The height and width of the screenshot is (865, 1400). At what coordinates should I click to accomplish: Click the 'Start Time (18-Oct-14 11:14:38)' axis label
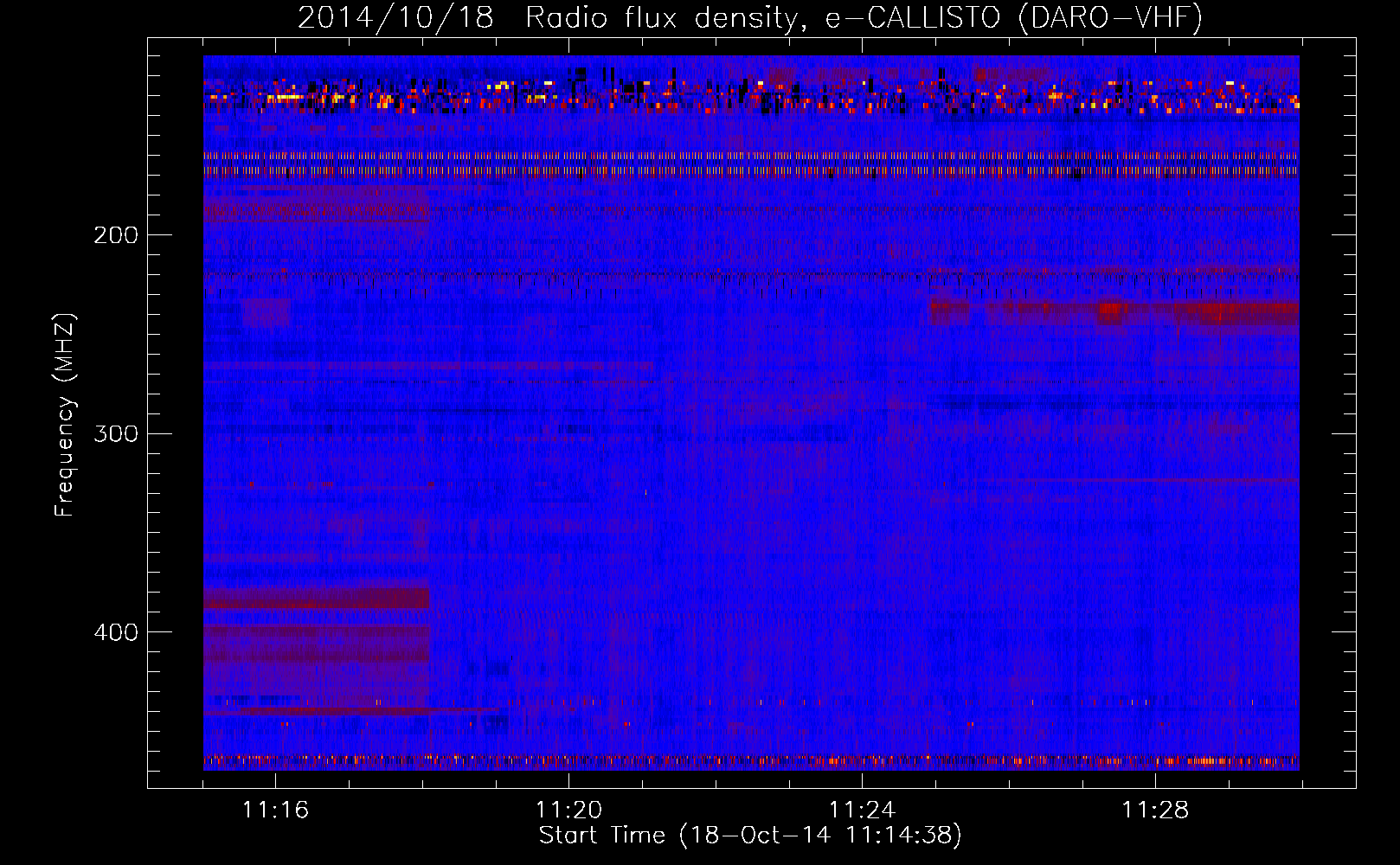pos(750,836)
